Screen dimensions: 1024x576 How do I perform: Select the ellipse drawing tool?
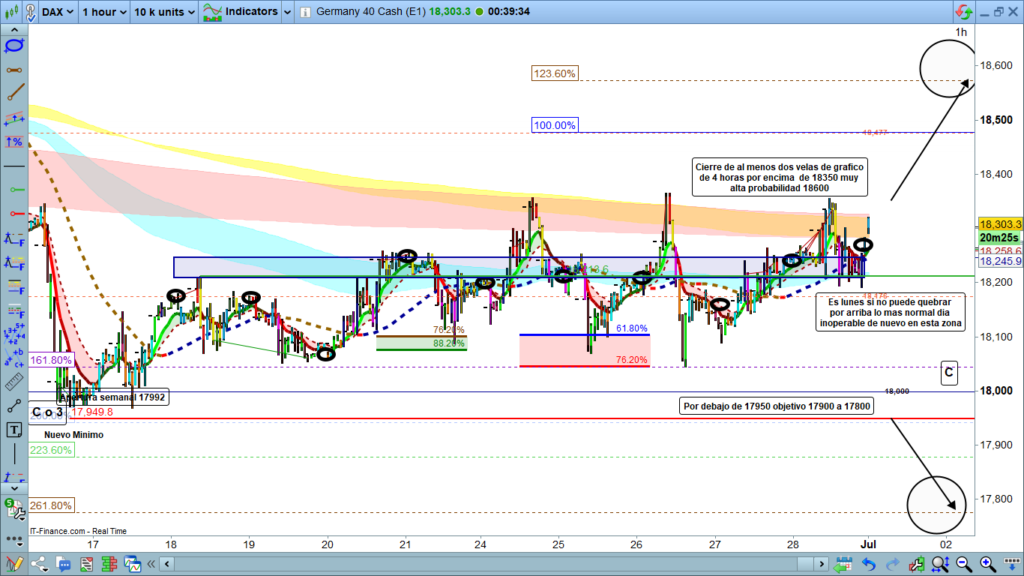[x=15, y=45]
